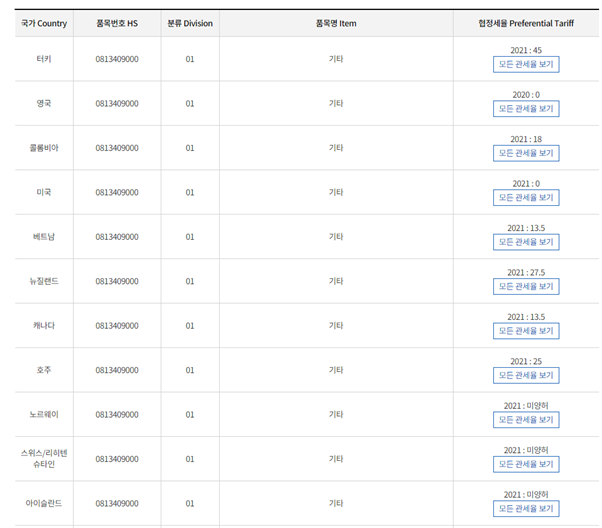Click the 'Preferential Tariff' column header
602x528 pixels.
tap(541, 23)
